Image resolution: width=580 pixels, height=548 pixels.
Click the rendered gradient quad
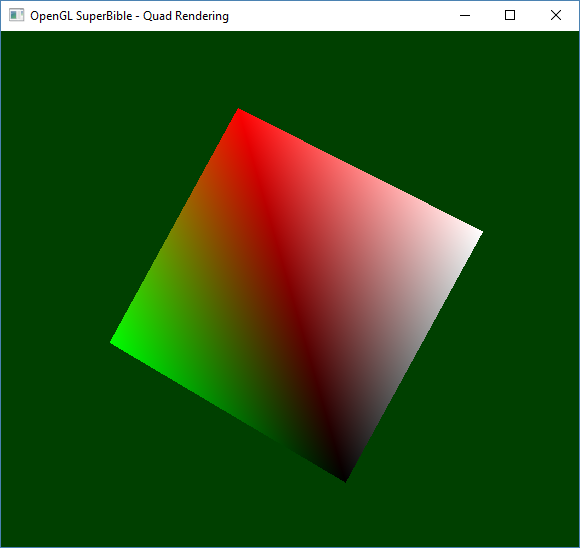296,295
